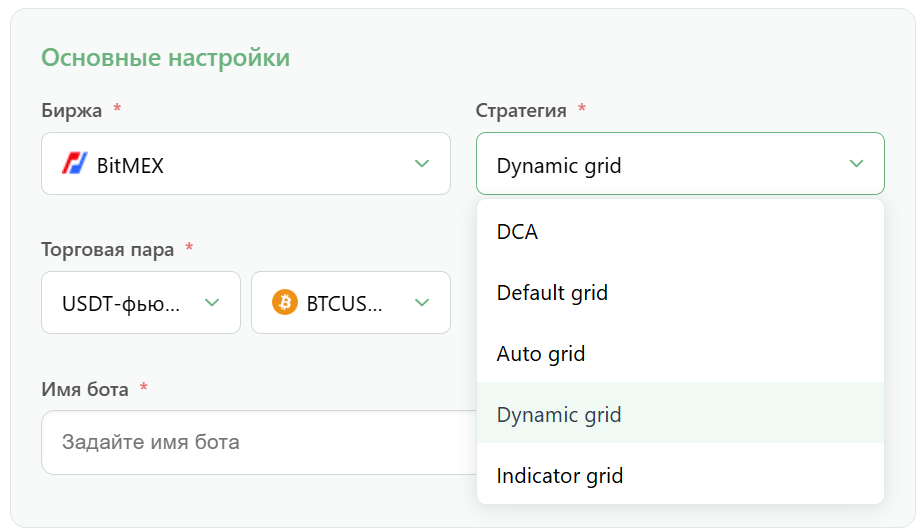Click the Имя бота label

(85, 389)
